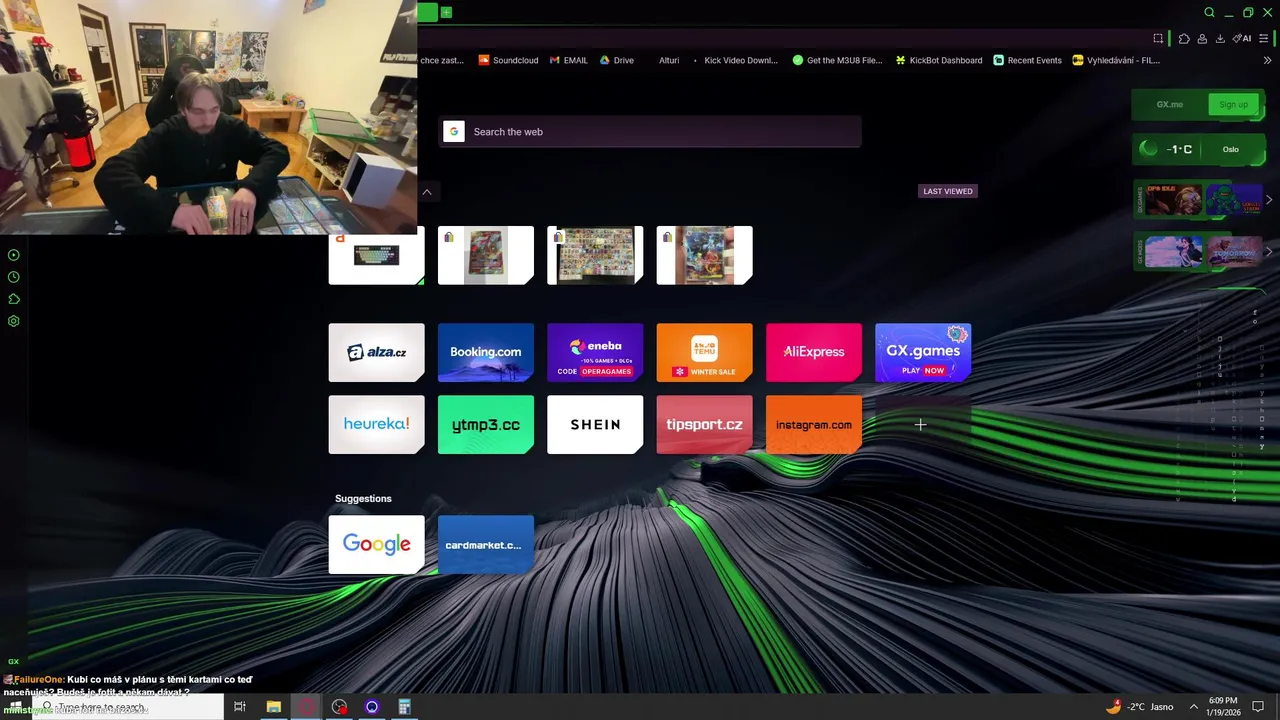The image size is (1280, 720).
Task: Open the eneba speed dial tile
Action: [x=595, y=352]
